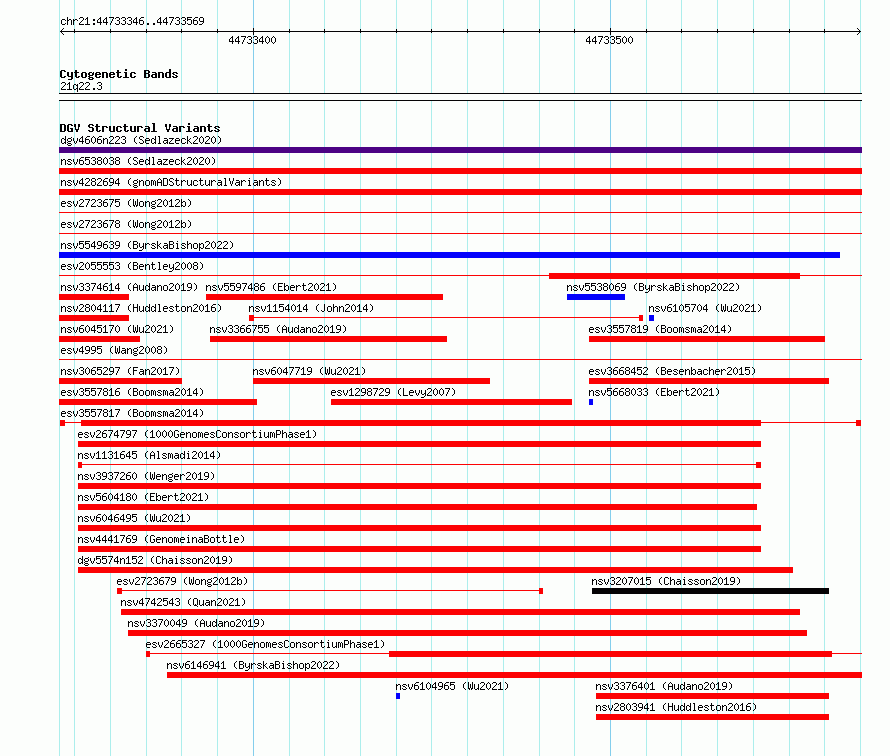Open esv2055553 (Bentley2008) variant
890x756 pixels.
pos(132,266)
